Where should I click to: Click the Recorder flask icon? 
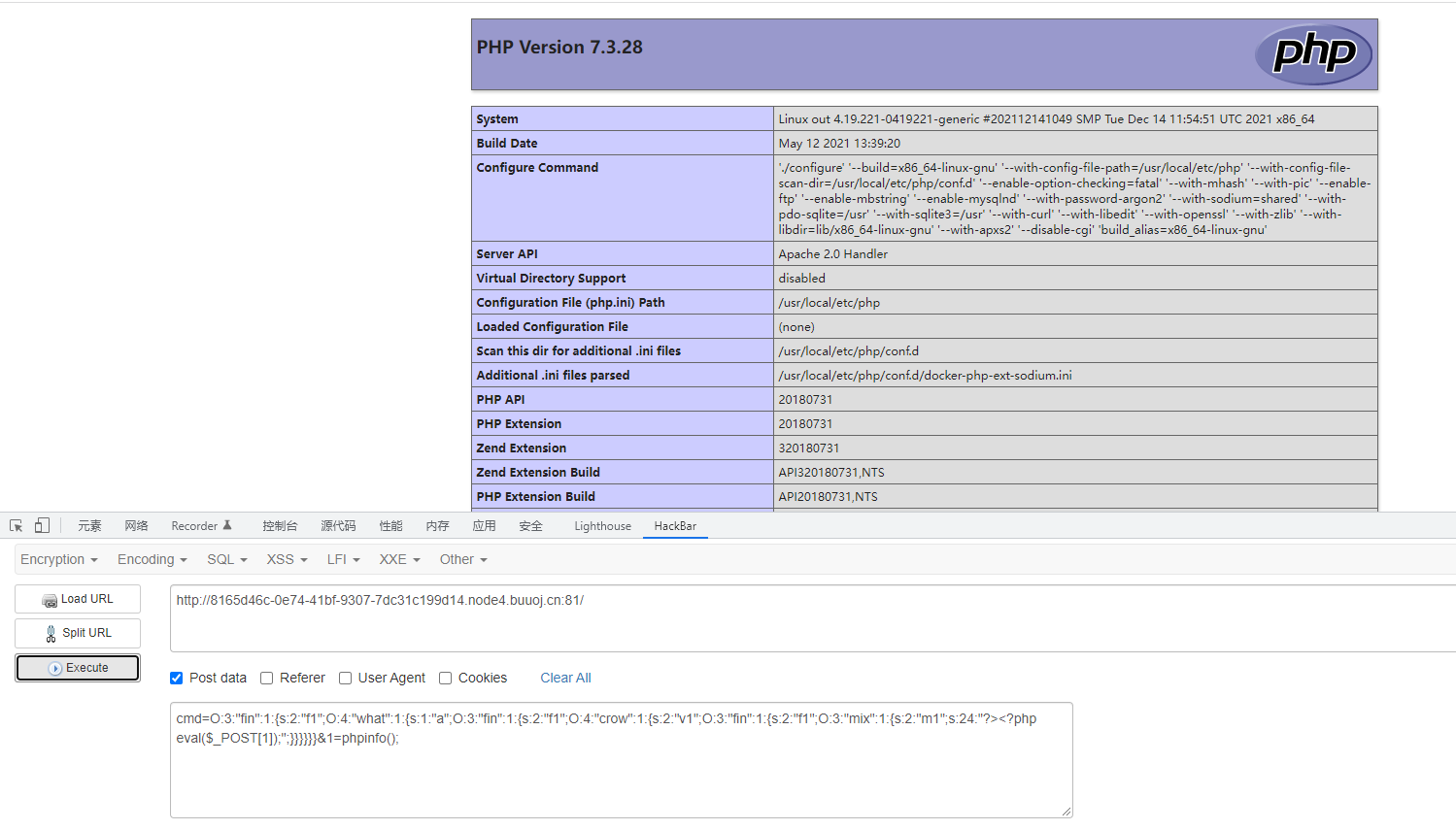227,525
